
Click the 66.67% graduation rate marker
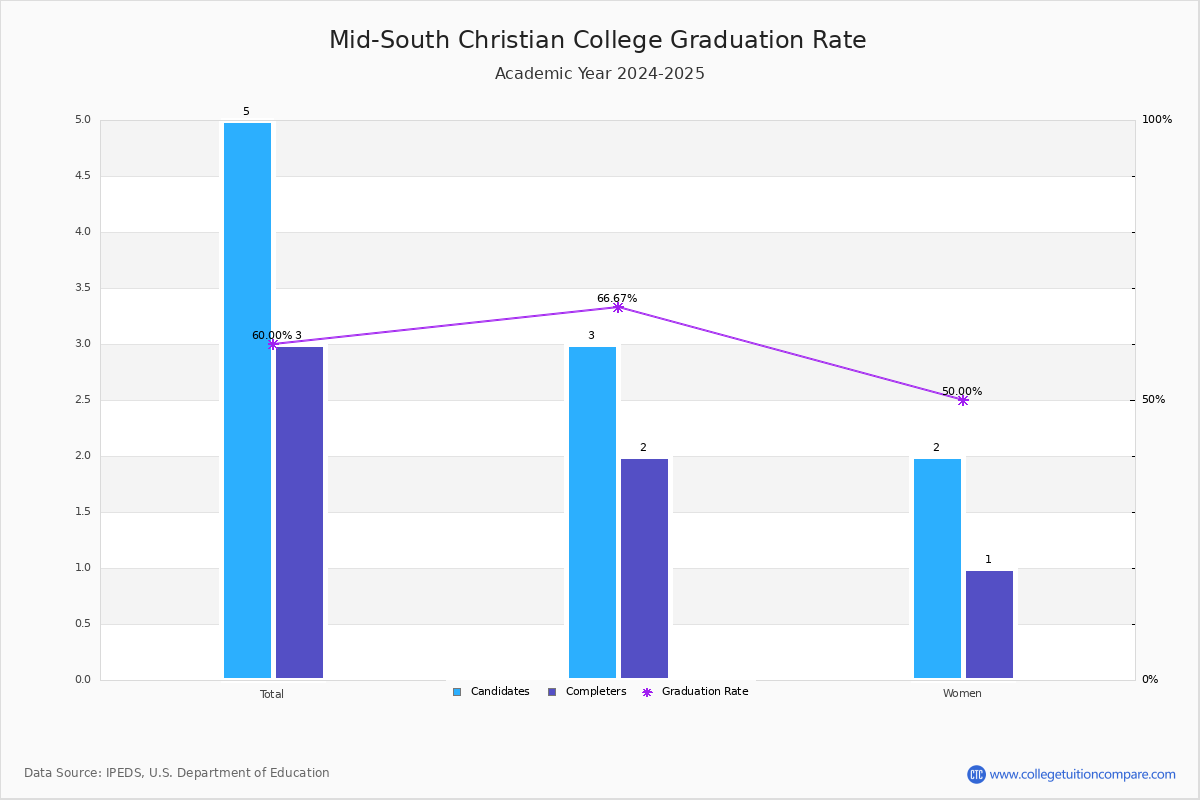pyautogui.click(x=618, y=307)
